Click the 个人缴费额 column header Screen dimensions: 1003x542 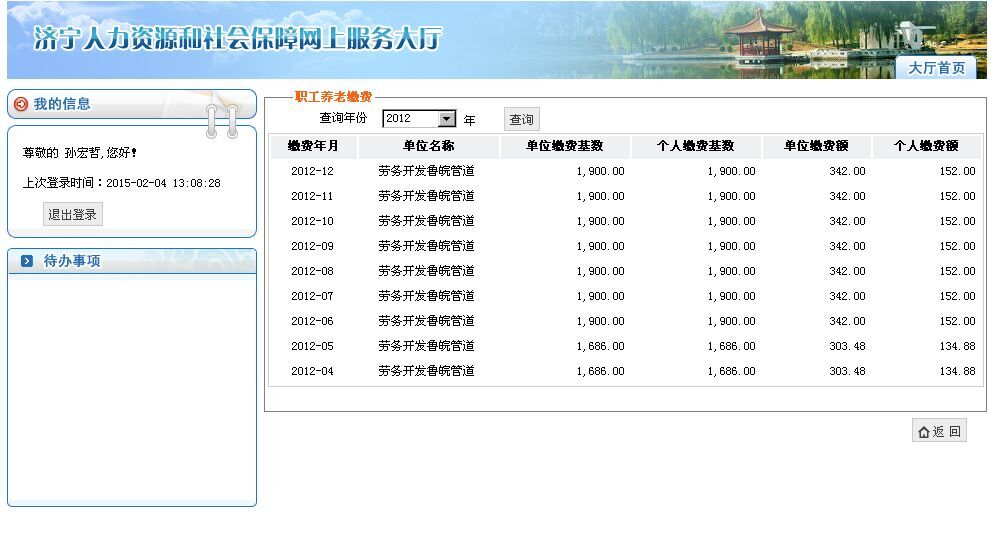click(x=925, y=146)
